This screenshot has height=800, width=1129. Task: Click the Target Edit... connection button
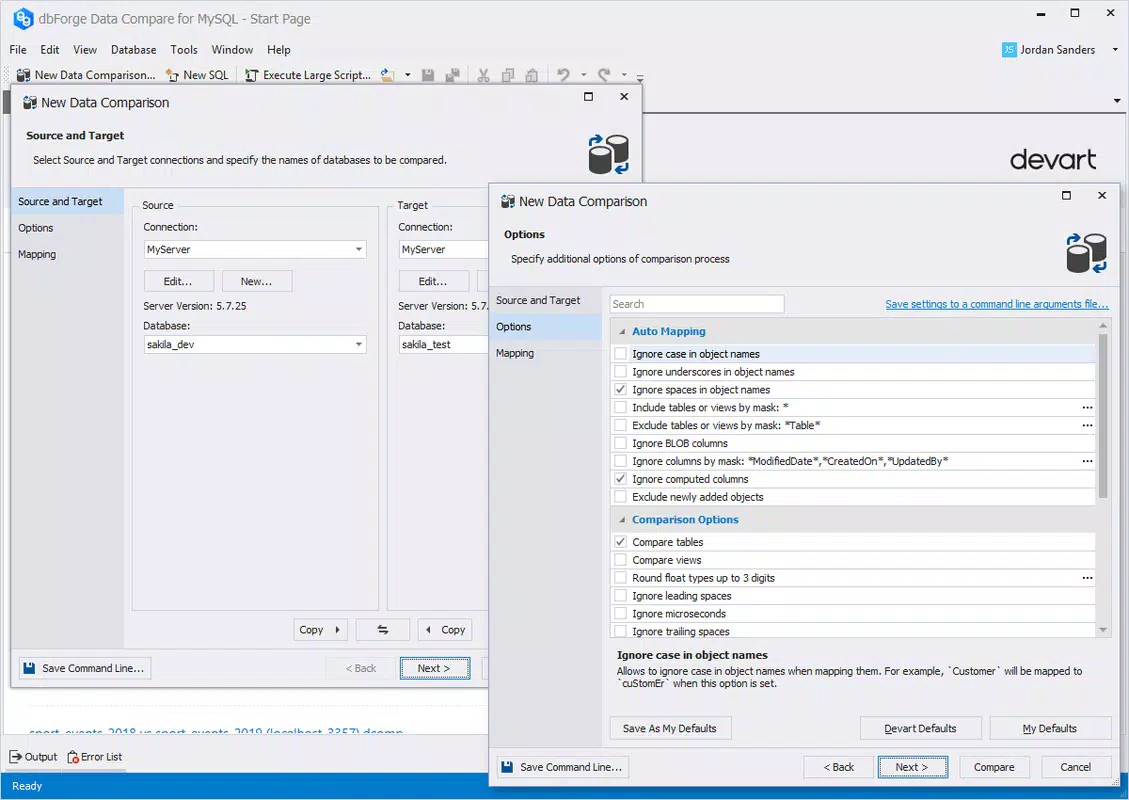point(433,281)
